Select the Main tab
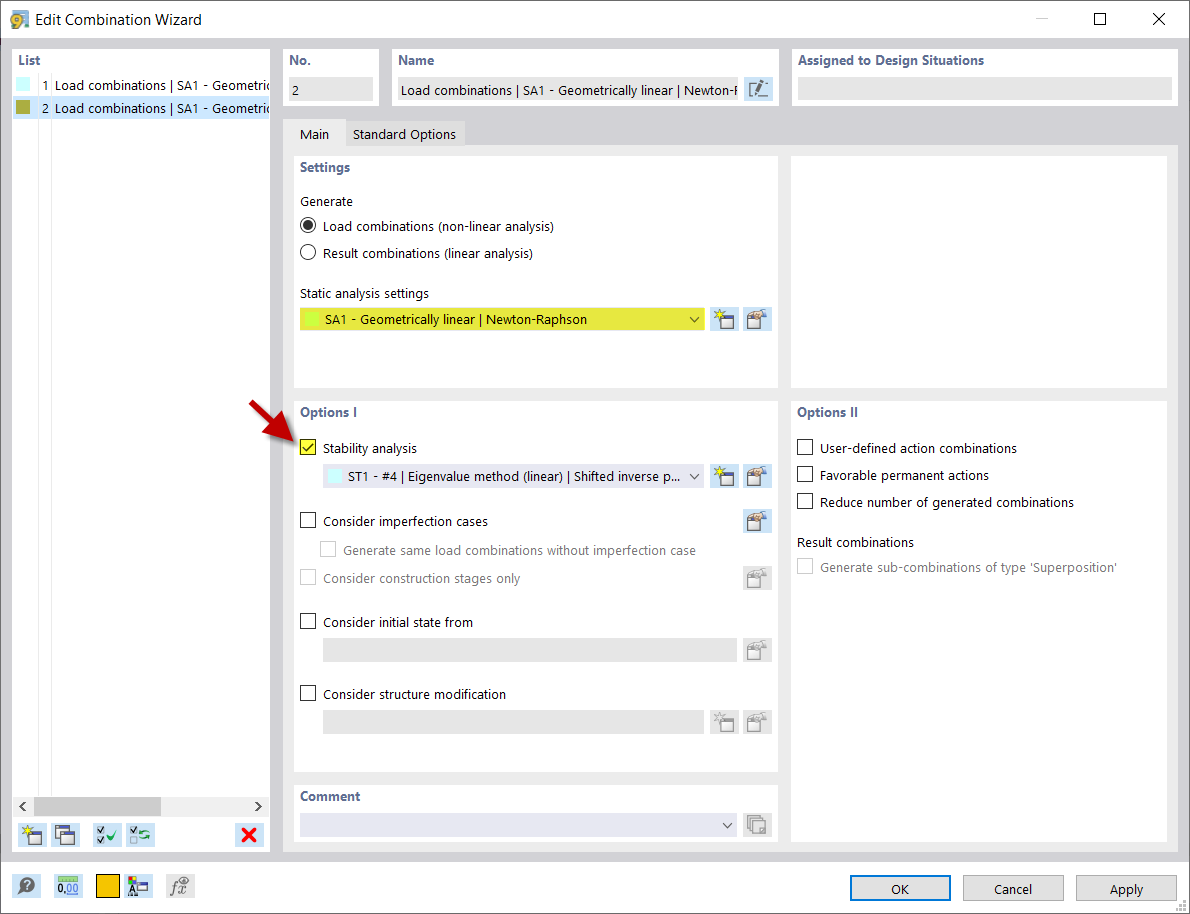1190x914 pixels. (x=315, y=133)
